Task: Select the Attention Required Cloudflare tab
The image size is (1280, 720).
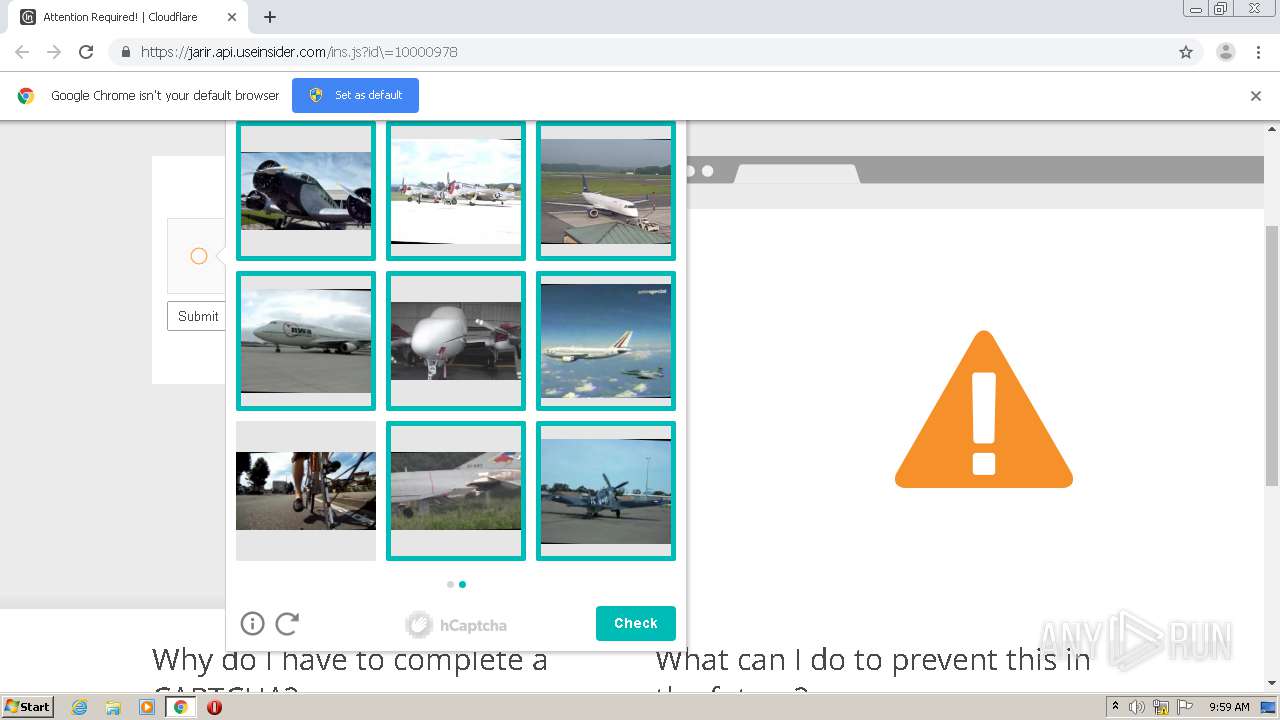Action: [x=125, y=17]
